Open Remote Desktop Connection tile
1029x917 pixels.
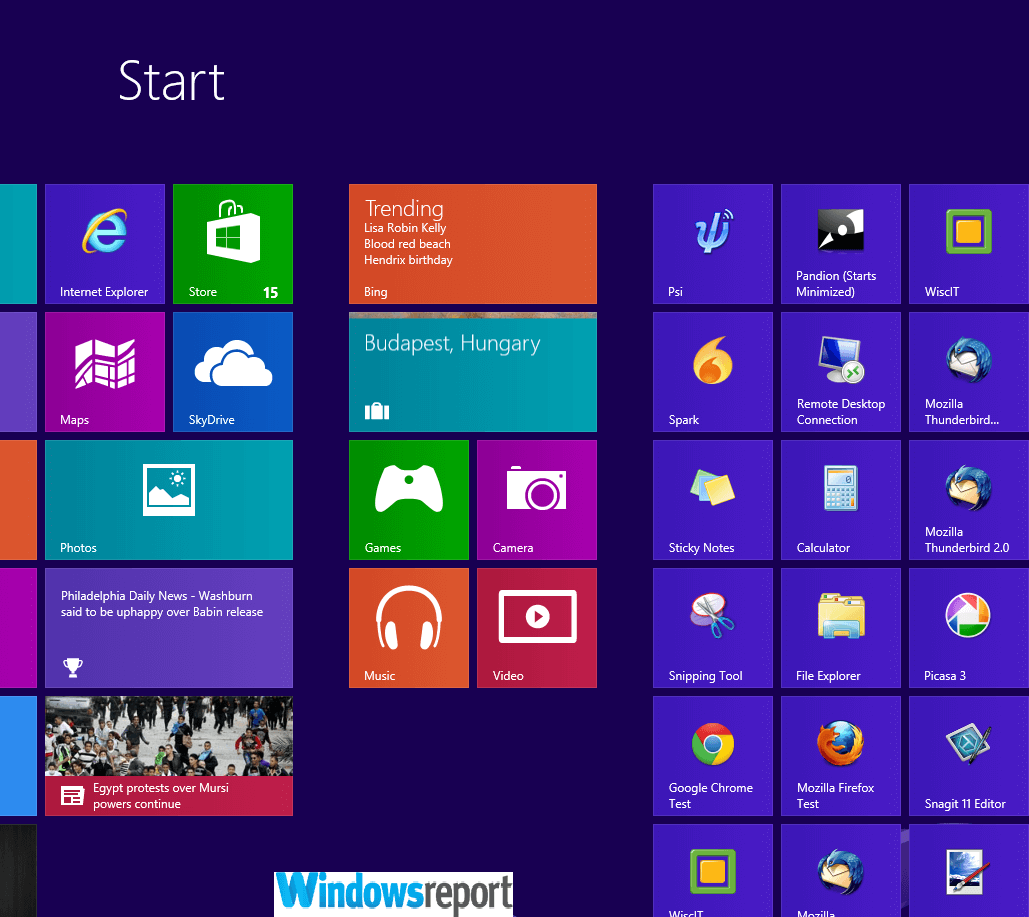click(841, 372)
